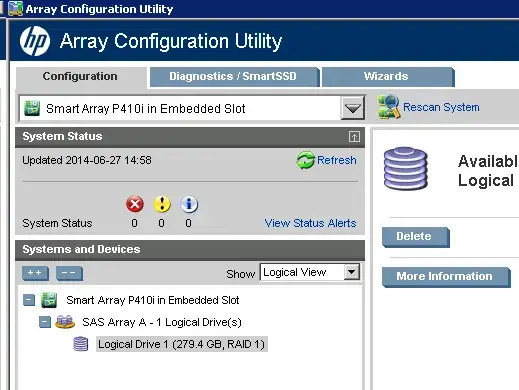Click the controller card icon in the selector
Image resolution: width=519 pixels, height=390 pixels.
(x=32, y=108)
